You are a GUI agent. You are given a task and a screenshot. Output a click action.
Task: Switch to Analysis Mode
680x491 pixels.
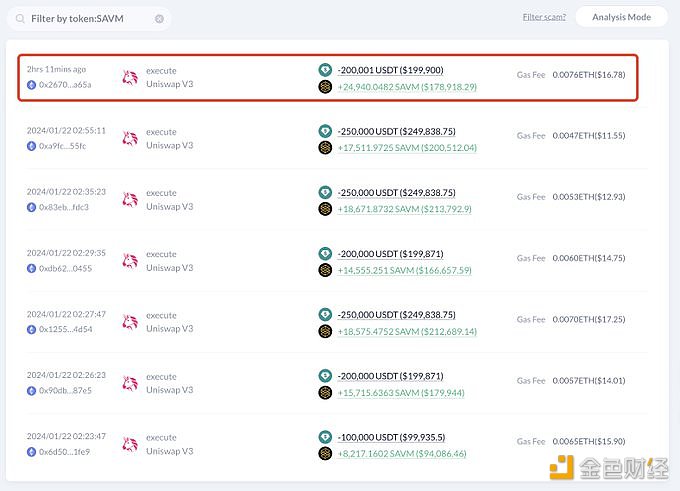[621, 17]
